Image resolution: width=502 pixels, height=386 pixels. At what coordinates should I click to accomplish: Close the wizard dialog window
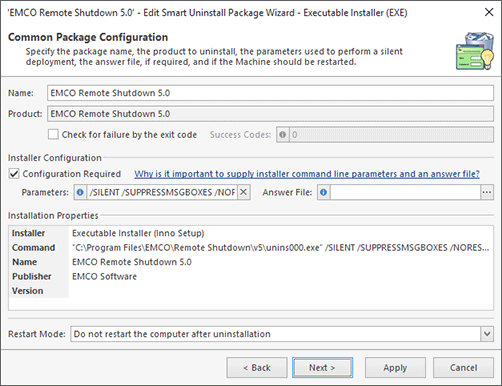[489, 12]
